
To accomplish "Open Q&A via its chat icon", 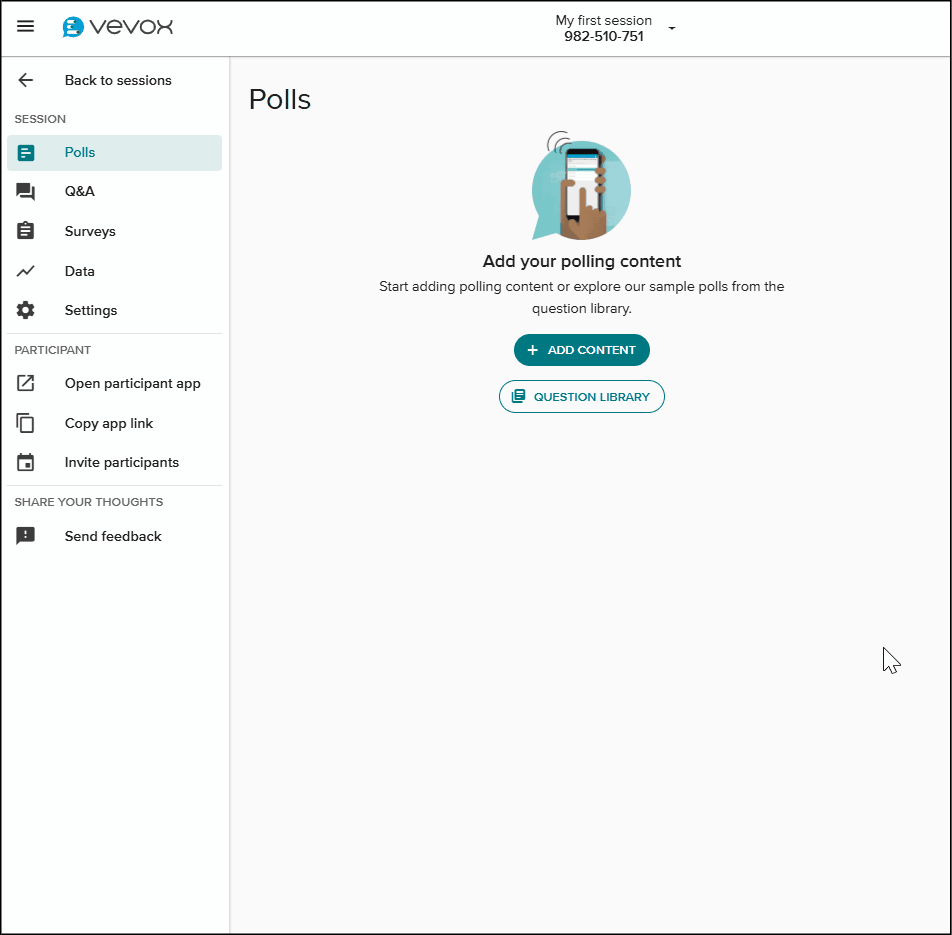I will [x=26, y=192].
